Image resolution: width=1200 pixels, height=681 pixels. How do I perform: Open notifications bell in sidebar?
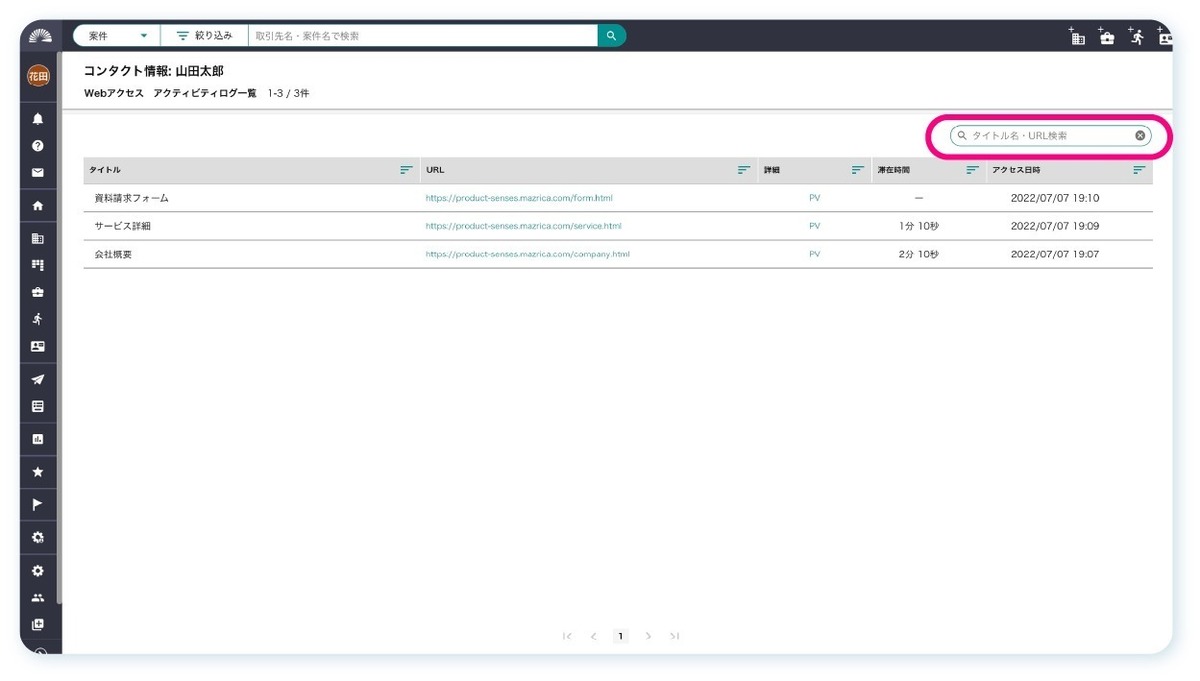[x=38, y=119]
